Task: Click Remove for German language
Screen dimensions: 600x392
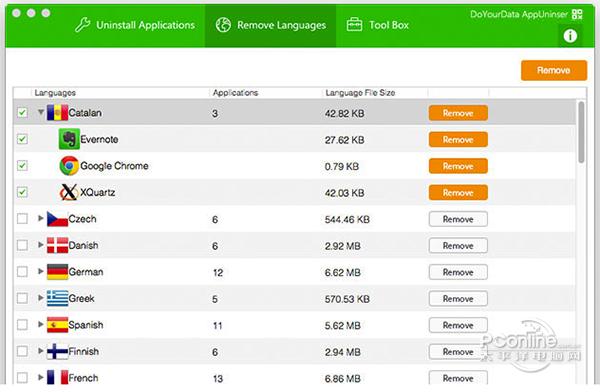Action: (458, 272)
